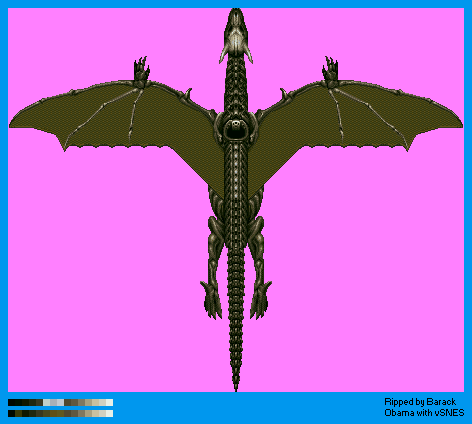Select the clawed hand atop the right wing
Viewport: 472px width, 424px height.
click(330, 71)
